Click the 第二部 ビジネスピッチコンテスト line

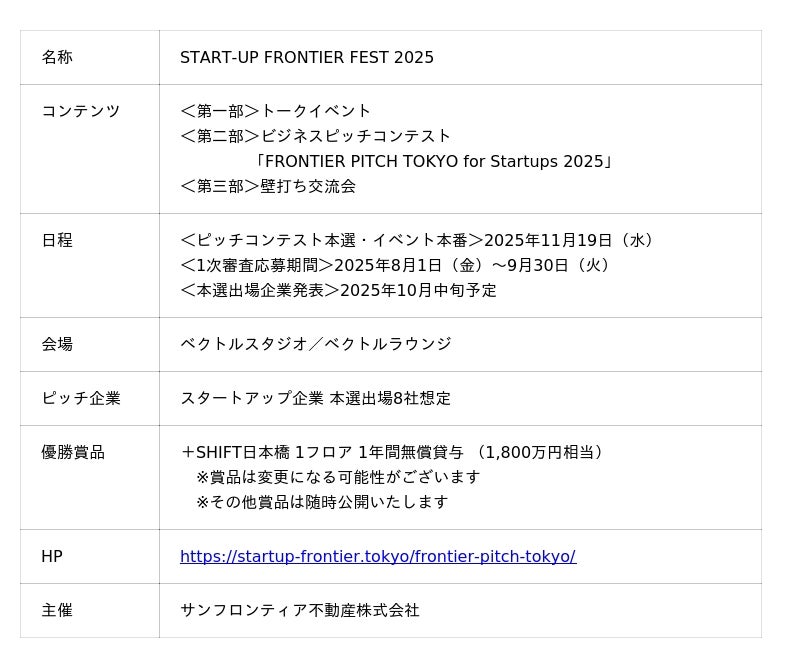[315, 136]
